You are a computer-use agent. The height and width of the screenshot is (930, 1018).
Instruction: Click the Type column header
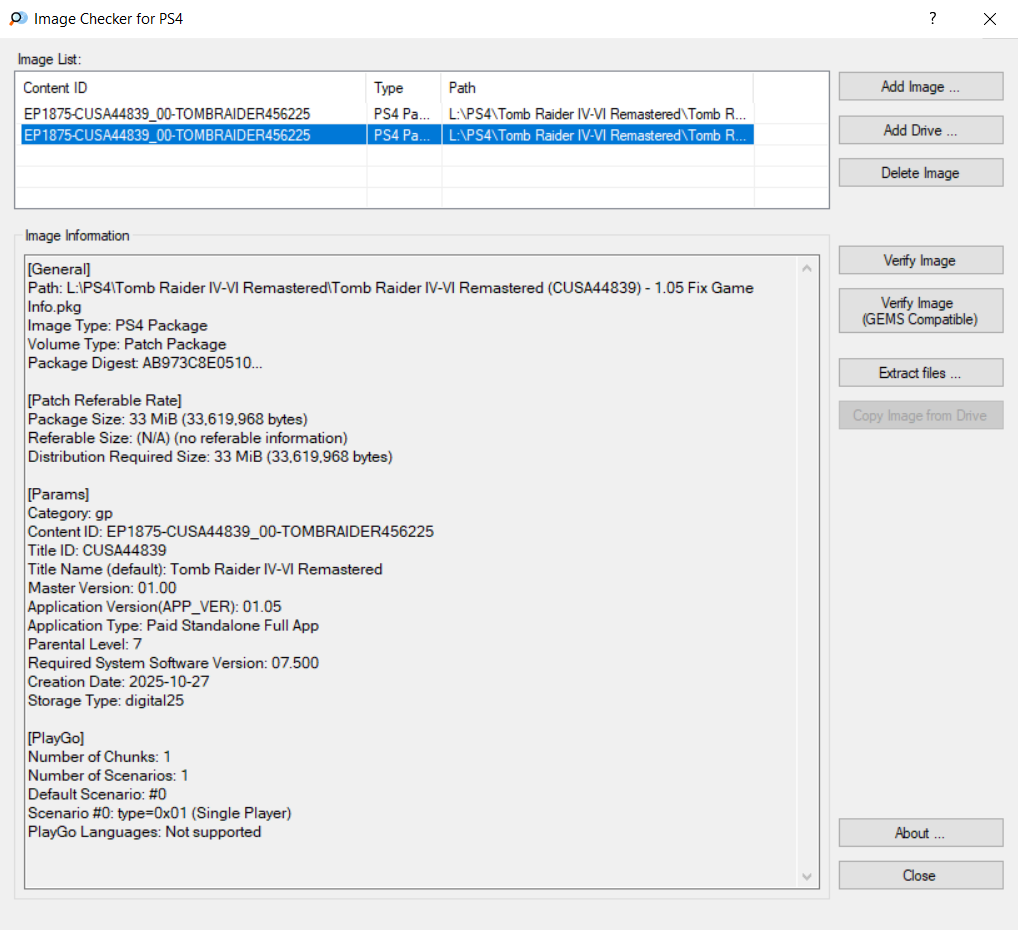[x=403, y=88]
